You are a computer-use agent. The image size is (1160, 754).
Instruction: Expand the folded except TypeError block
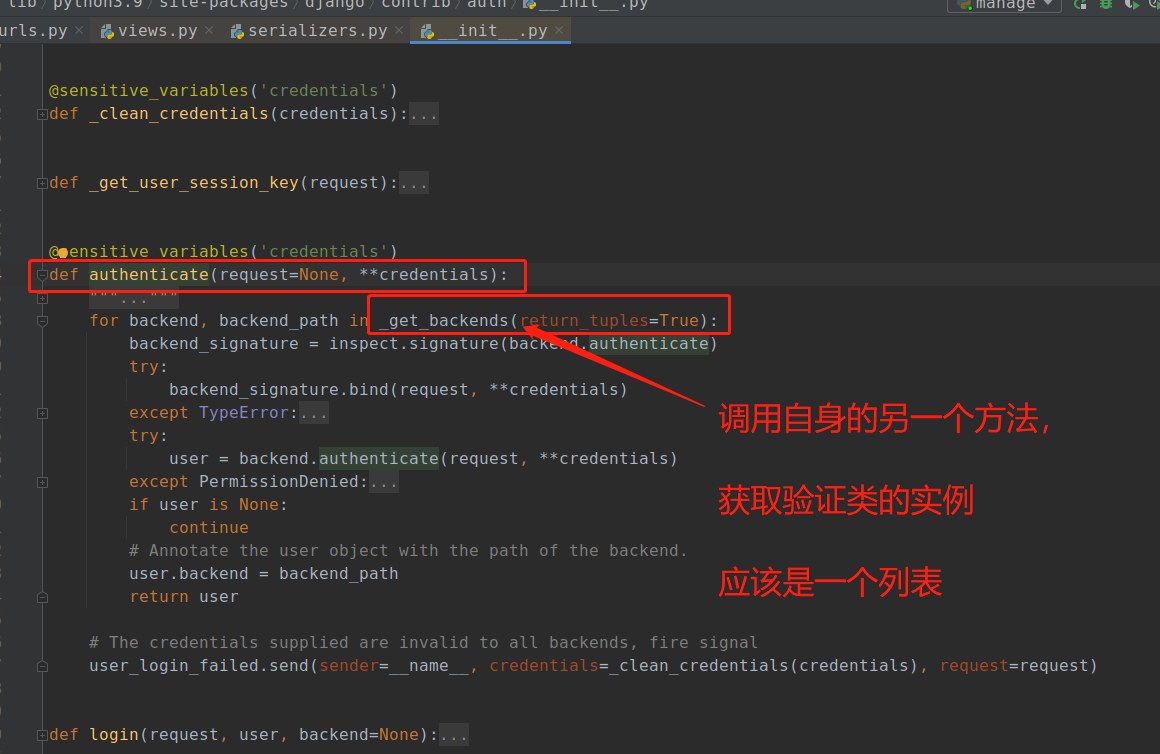(x=42, y=413)
